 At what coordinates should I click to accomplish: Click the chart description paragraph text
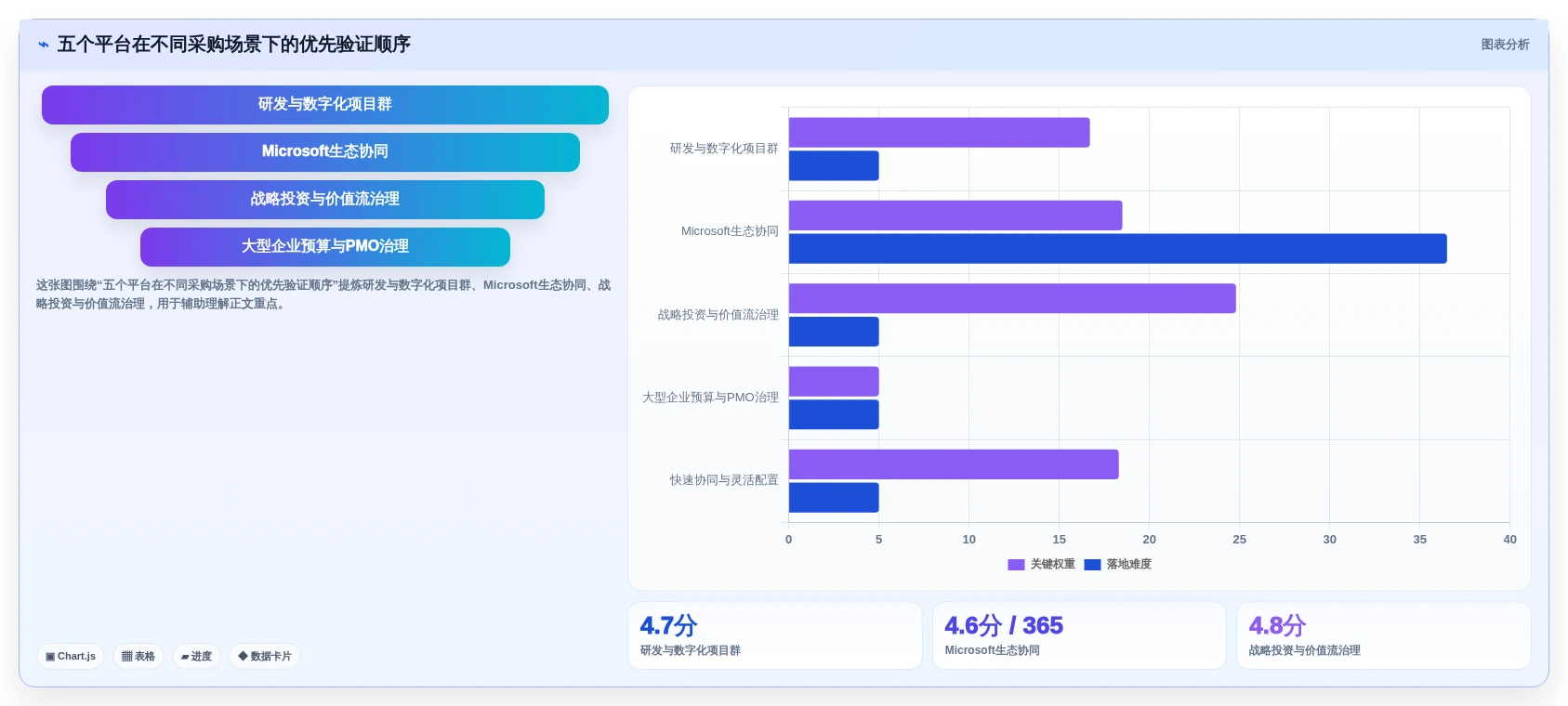(323, 294)
